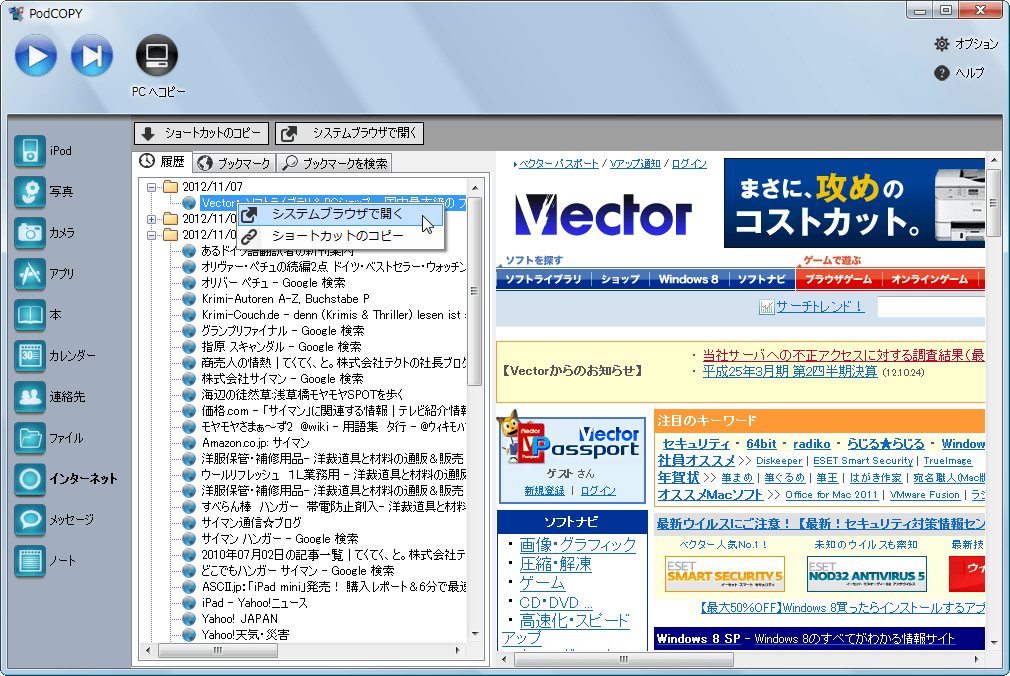1010x676 pixels.
Task: Select Amazon.co.jp: サイマン entry
Action: [x=256, y=443]
